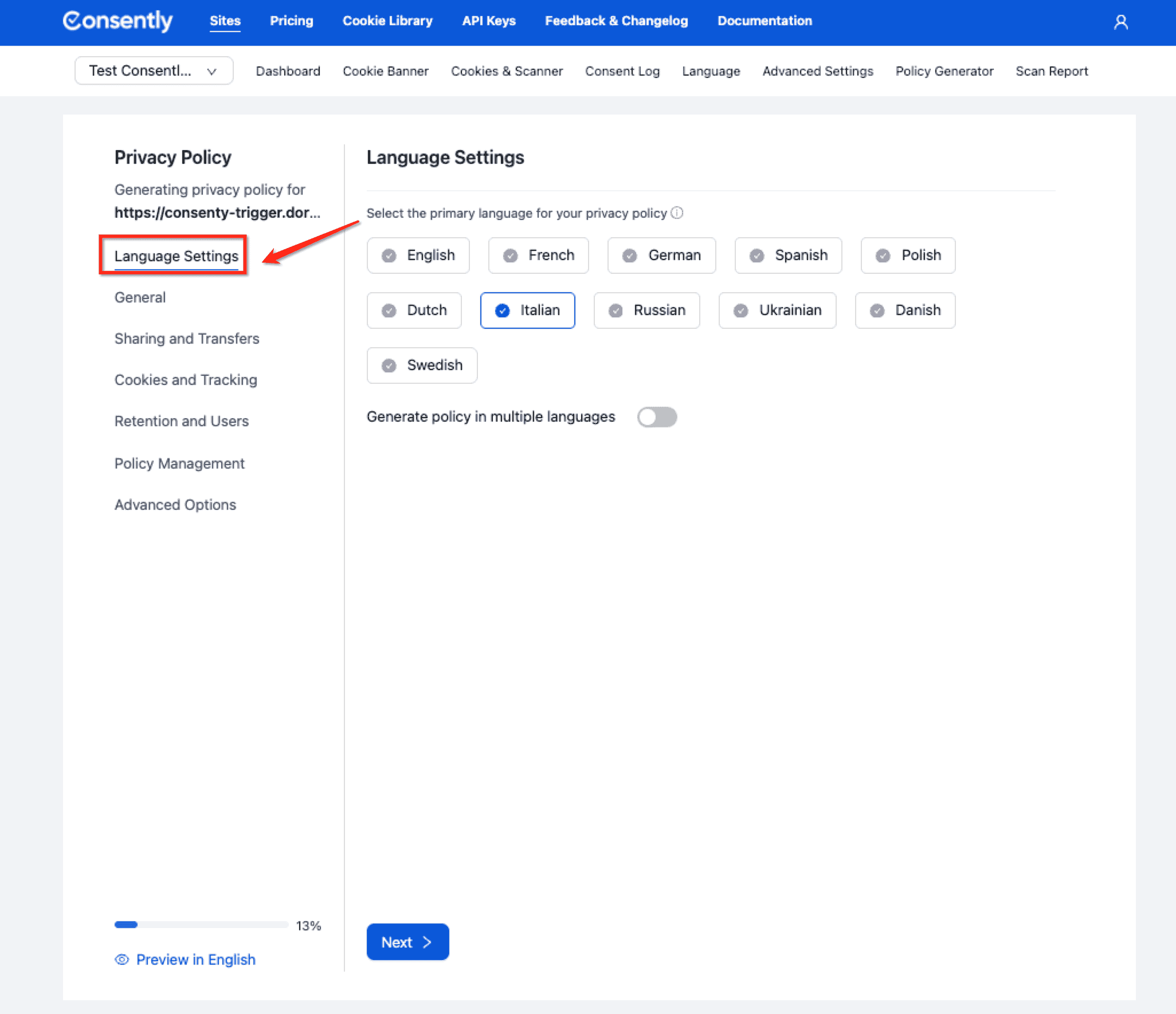The image size is (1176, 1014).
Task: Click the arrow icon on the Next button
Action: click(x=427, y=942)
